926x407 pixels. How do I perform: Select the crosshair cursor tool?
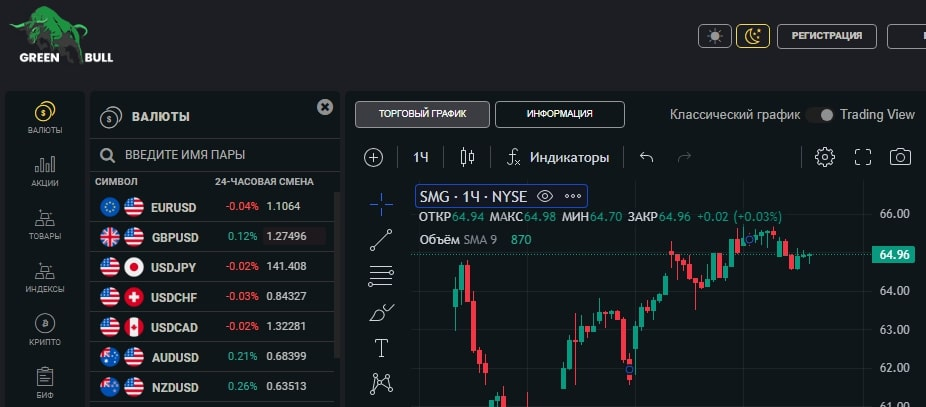381,204
